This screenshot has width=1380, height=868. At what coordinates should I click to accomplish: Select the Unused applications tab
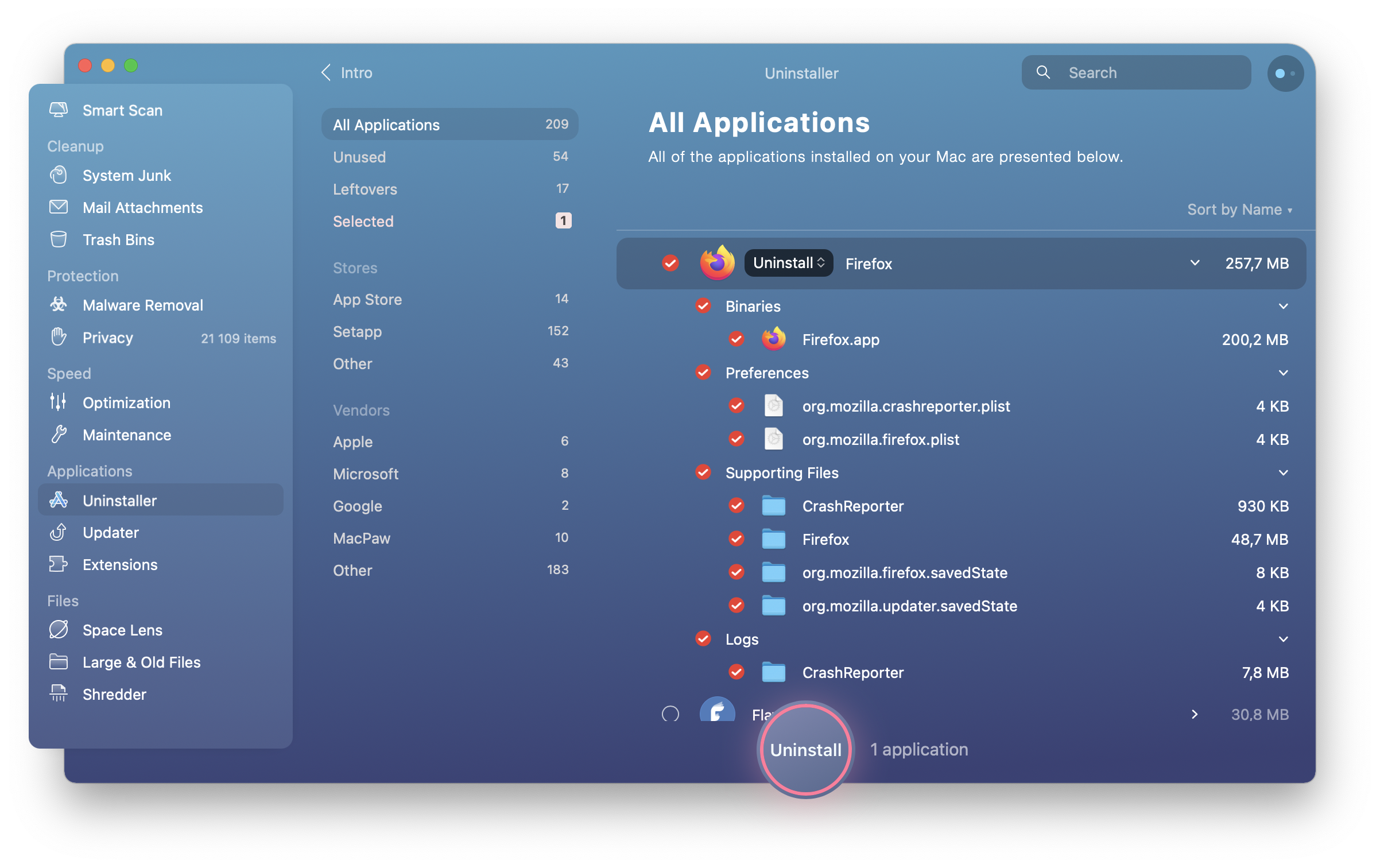(x=358, y=157)
